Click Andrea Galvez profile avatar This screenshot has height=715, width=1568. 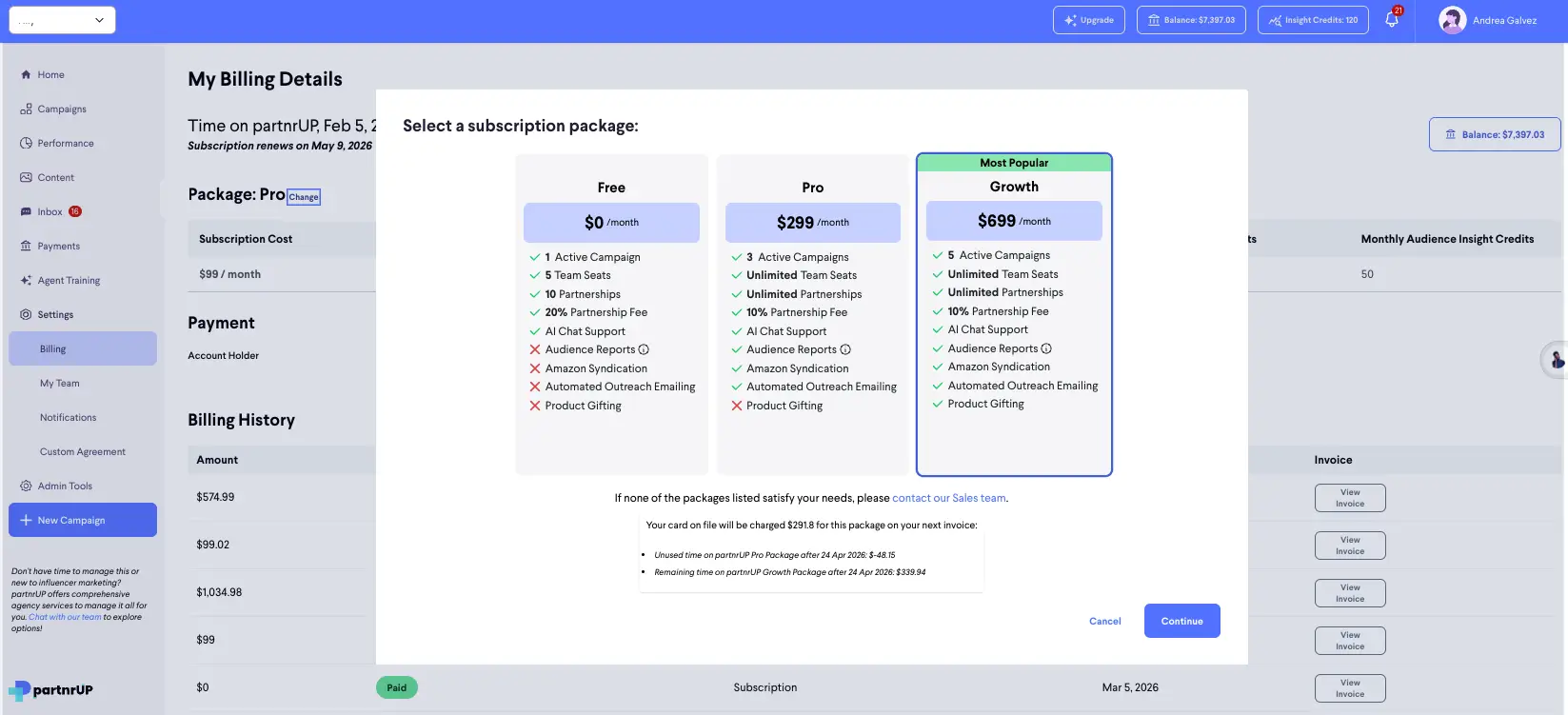(x=1452, y=20)
